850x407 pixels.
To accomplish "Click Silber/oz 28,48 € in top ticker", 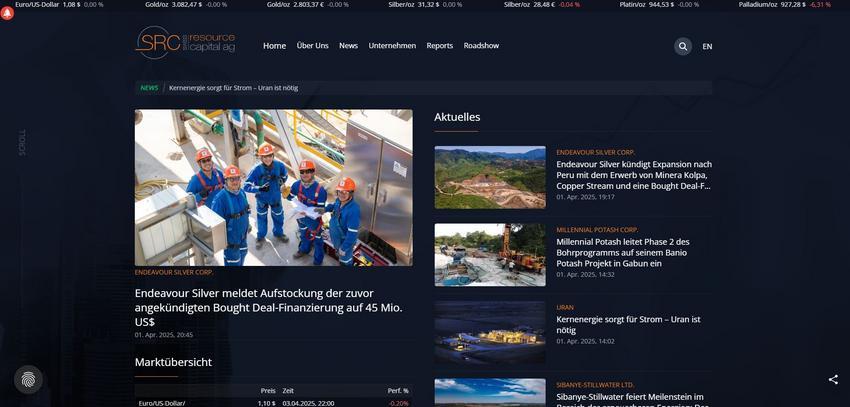I will [542, 4].
